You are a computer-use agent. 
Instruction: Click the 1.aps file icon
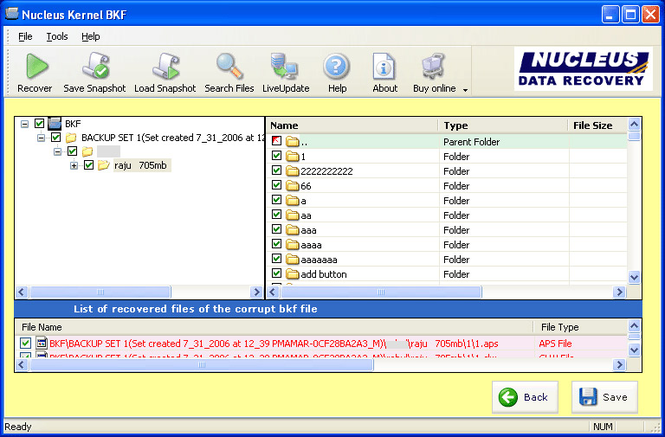point(41,343)
